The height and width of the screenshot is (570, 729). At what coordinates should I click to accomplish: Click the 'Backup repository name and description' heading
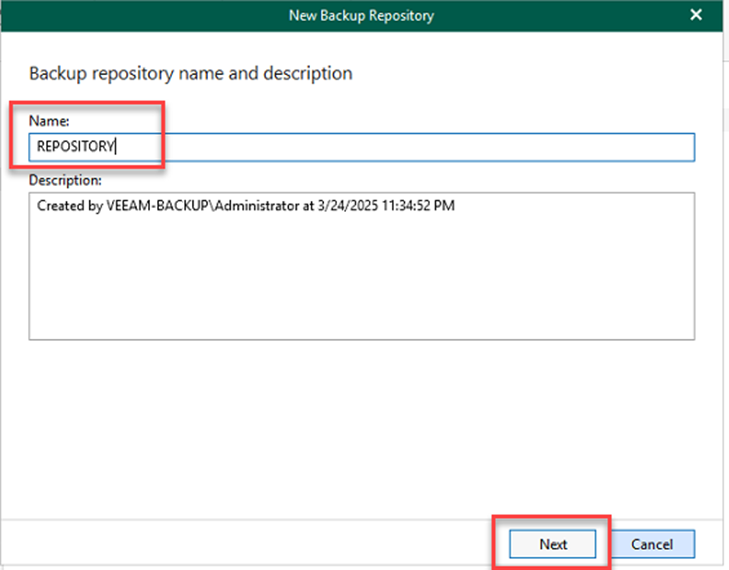point(190,73)
